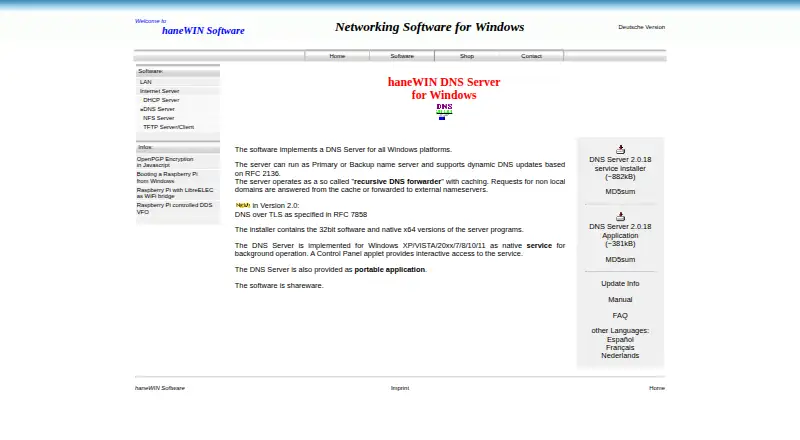Open the Contact navigation tab
This screenshot has width=800, height=440.
pyautogui.click(x=531, y=56)
